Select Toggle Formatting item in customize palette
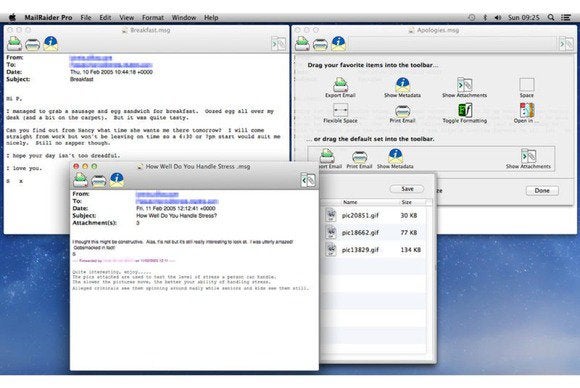580x388 pixels. (x=465, y=113)
